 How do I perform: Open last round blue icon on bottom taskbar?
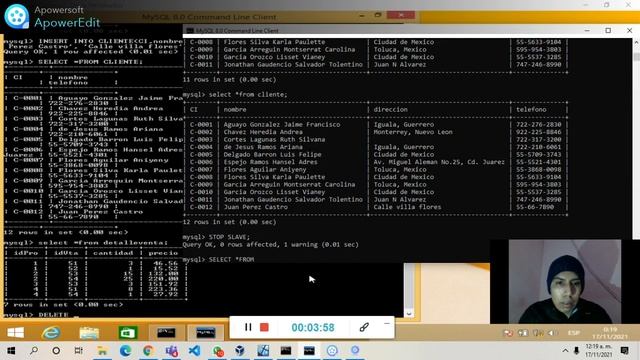click(x=355, y=350)
